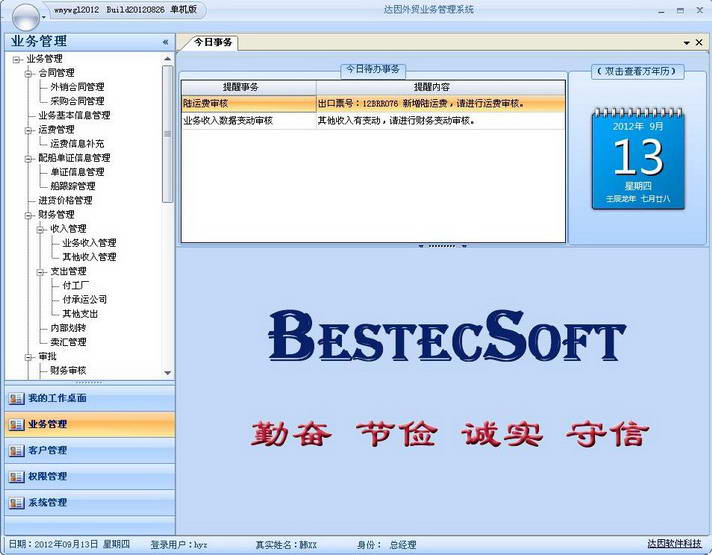The width and height of the screenshot is (712, 555).
Task: Open 运费信息补充 tree item
Action: (77, 144)
